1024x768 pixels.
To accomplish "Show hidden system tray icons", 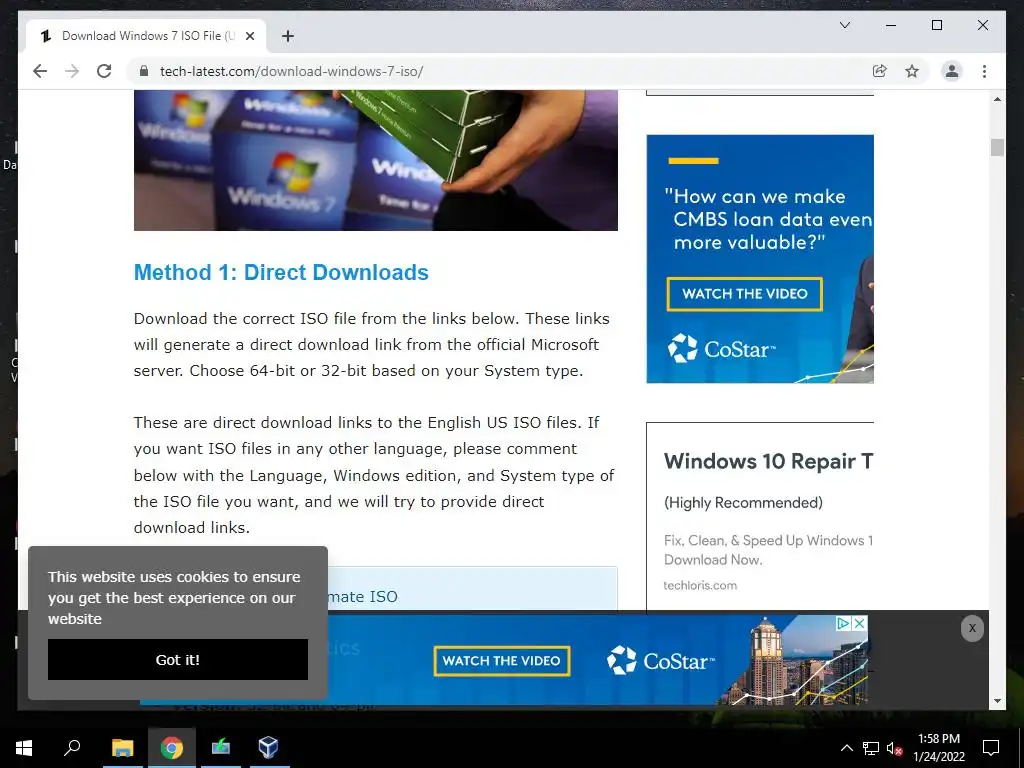I will click(x=846, y=748).
